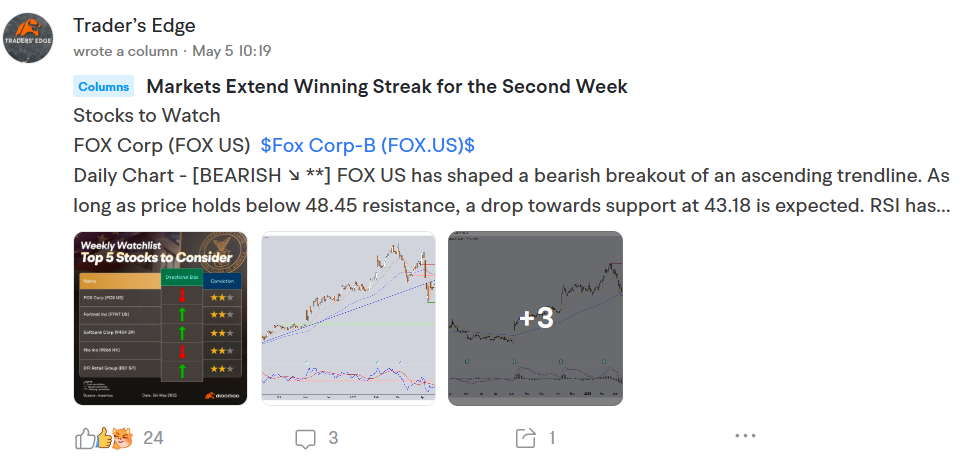This screenshot has width=976, height=474.
Task: Click the Columns category tag
Action: pos(103,86)
